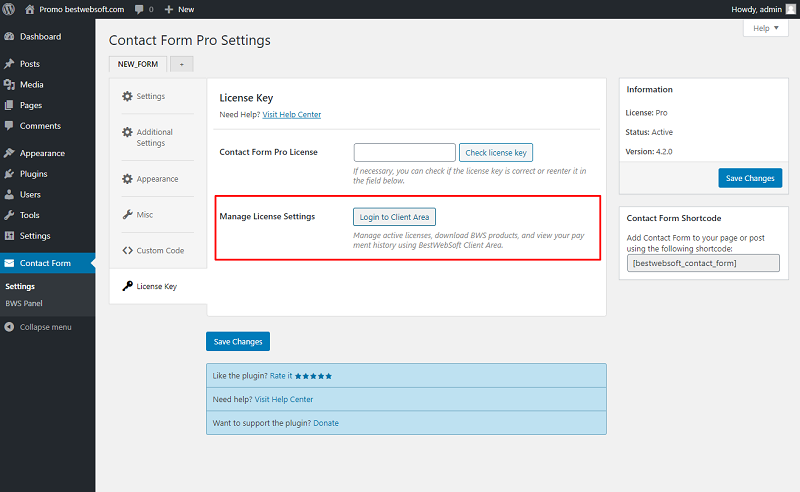Click Save Changes below the license panel
This screenshot has width=800, height=492.
click(x=238, y=341)
